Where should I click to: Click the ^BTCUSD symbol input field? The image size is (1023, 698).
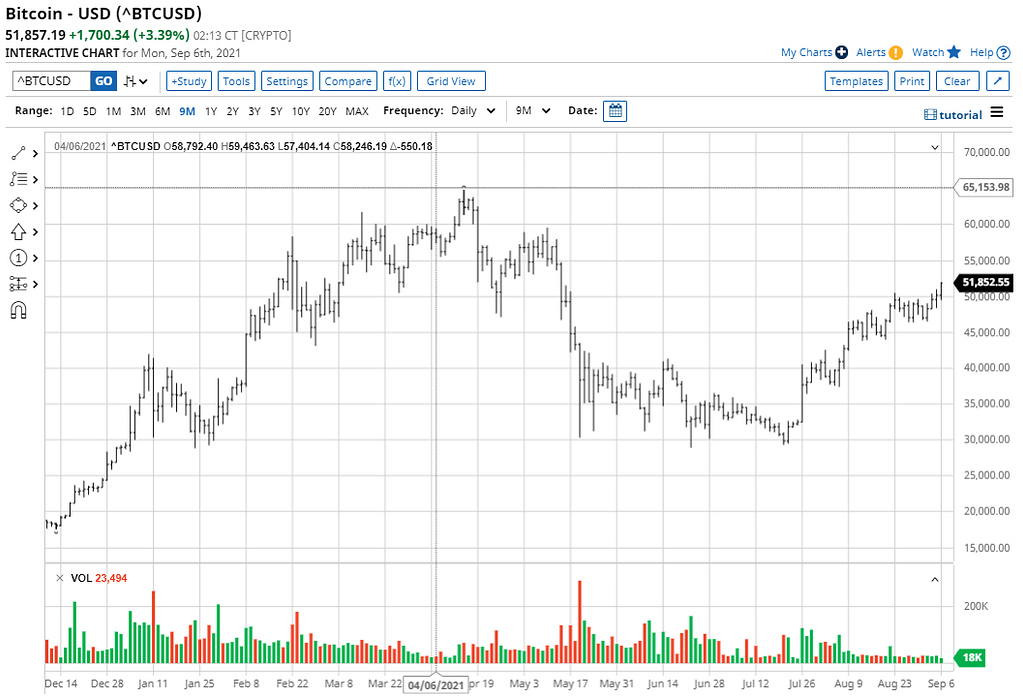point(52,81)
